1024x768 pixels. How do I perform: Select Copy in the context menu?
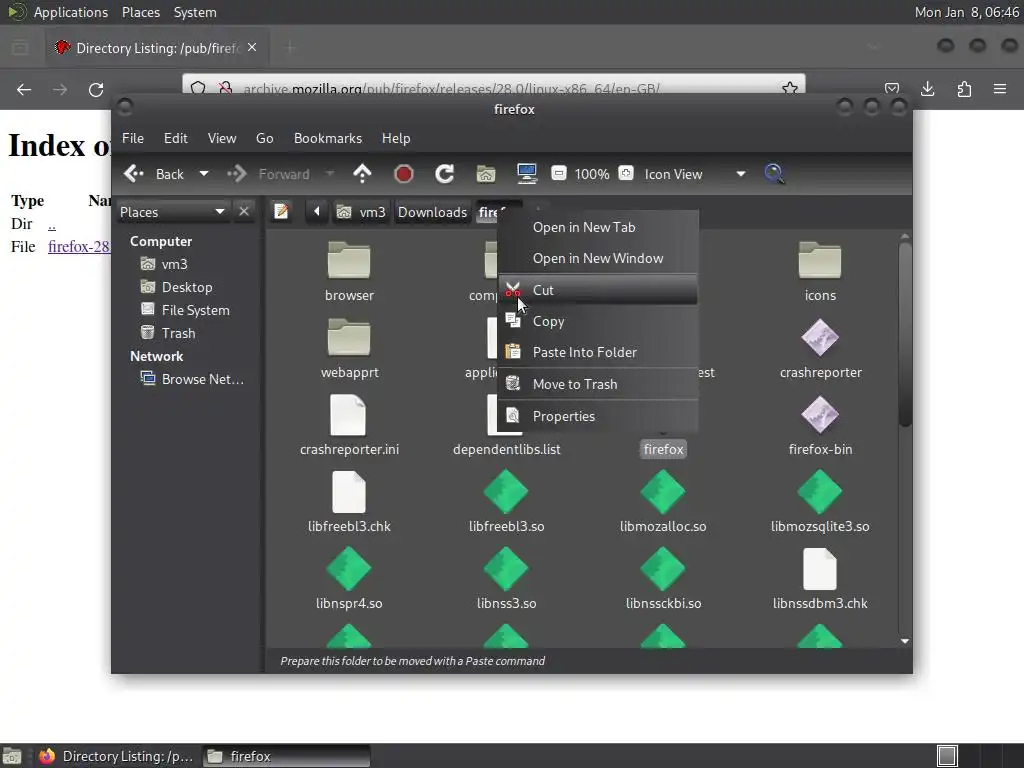[598, 321]
